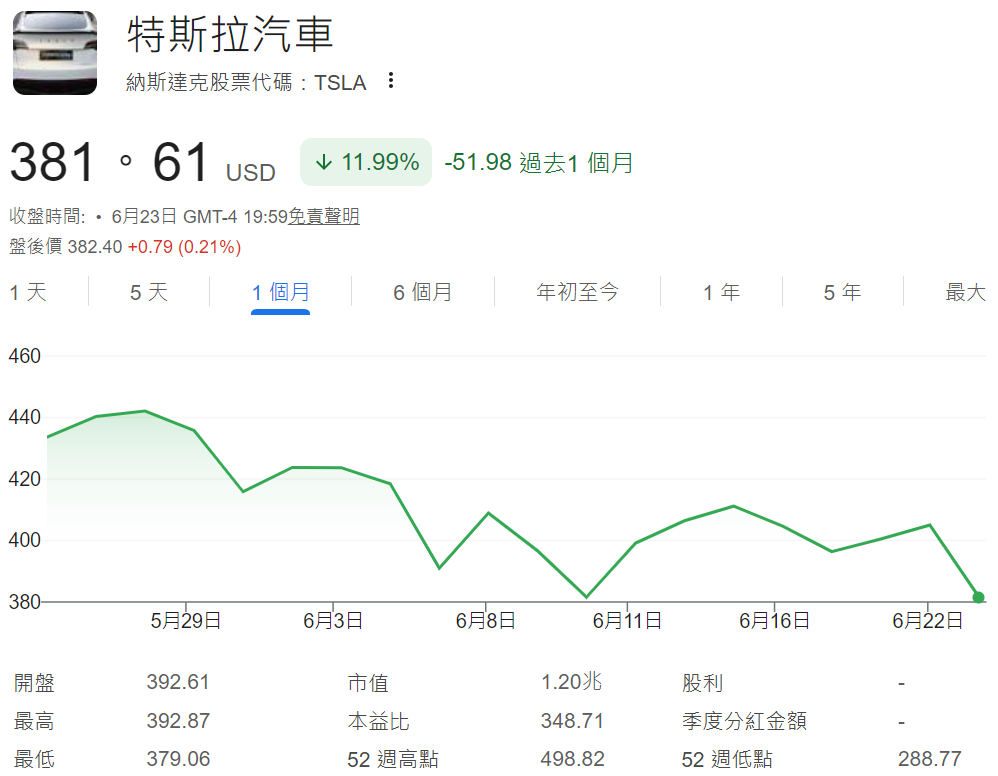Click the 市值 label
998x776 pixels.
tap(368, 683)
